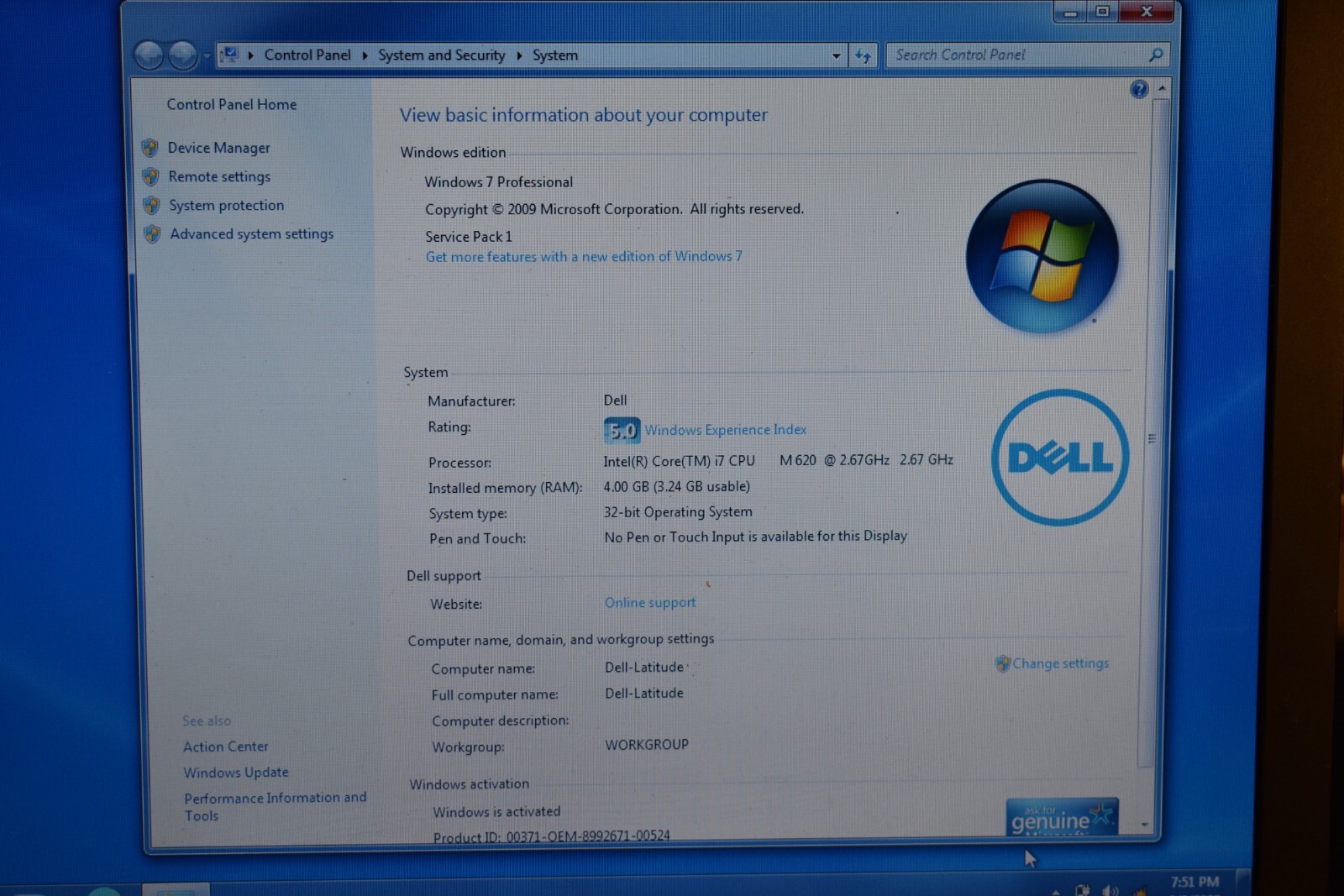Viewport: 1344px width, 896px height.
Task: Click the Control Panel icon in address bar
Action: point(230,55)
